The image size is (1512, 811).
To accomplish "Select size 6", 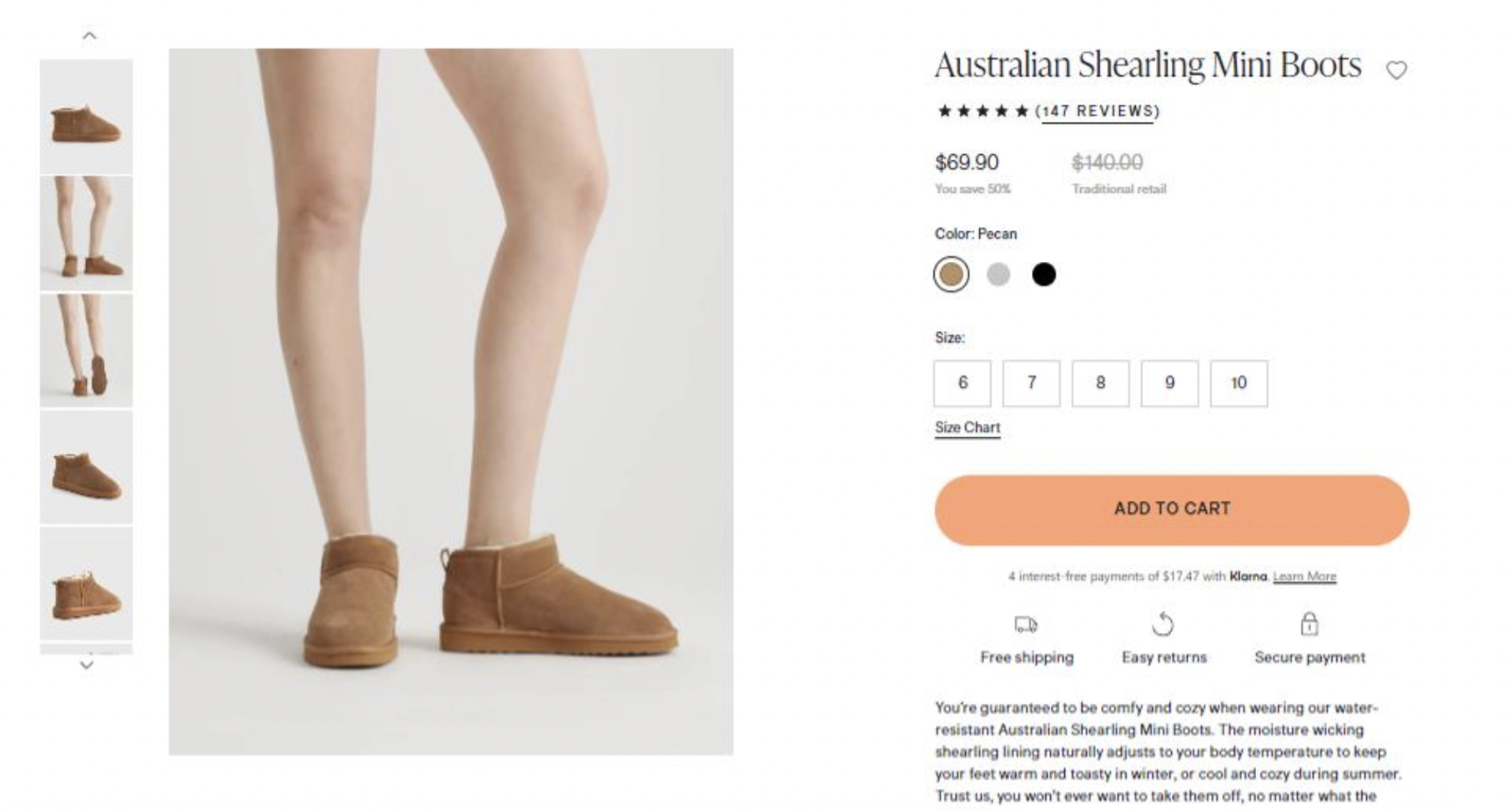I will point(962,383).
